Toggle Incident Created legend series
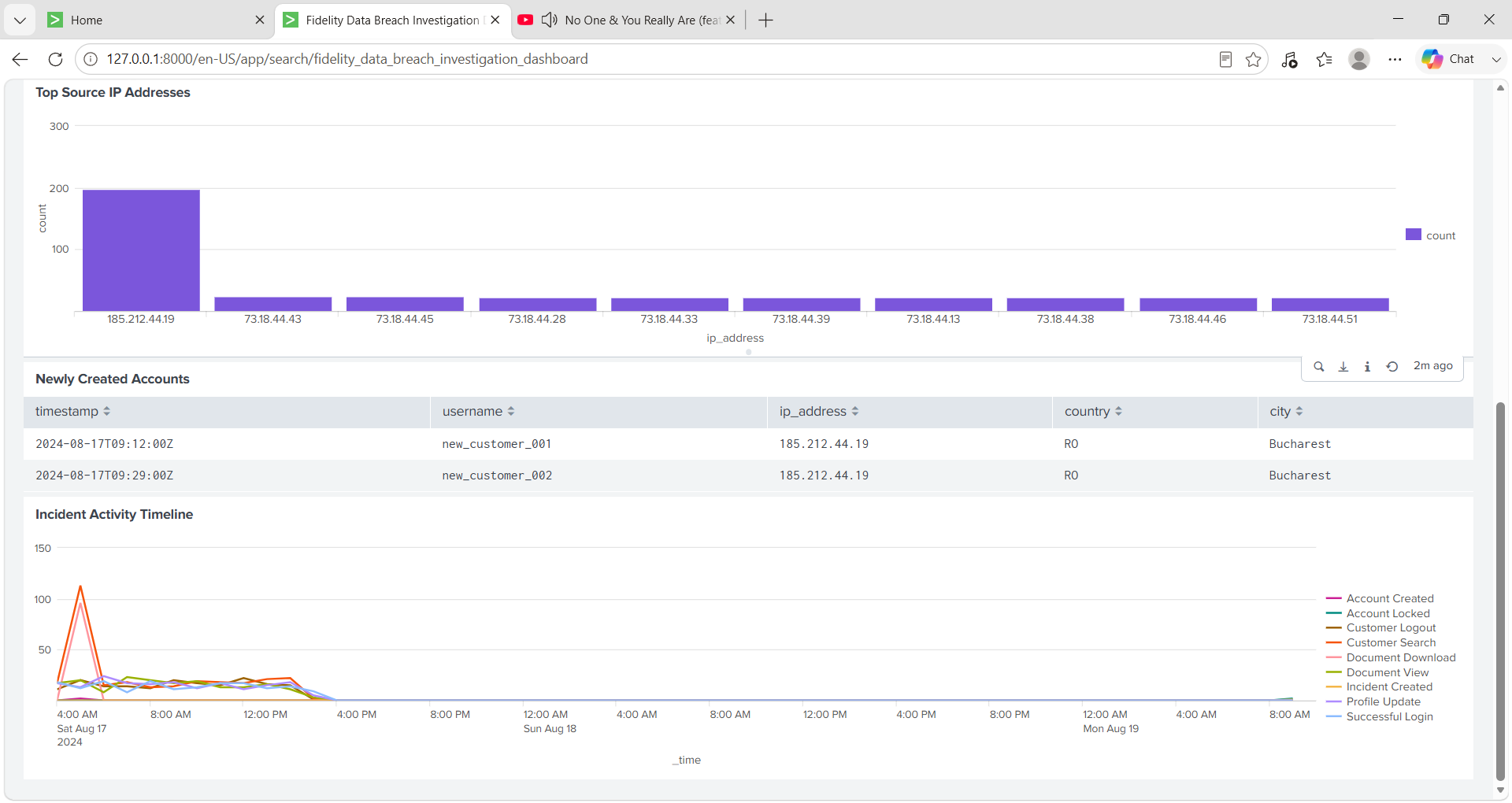The image size is (1512, 803). pos(1380,687)
